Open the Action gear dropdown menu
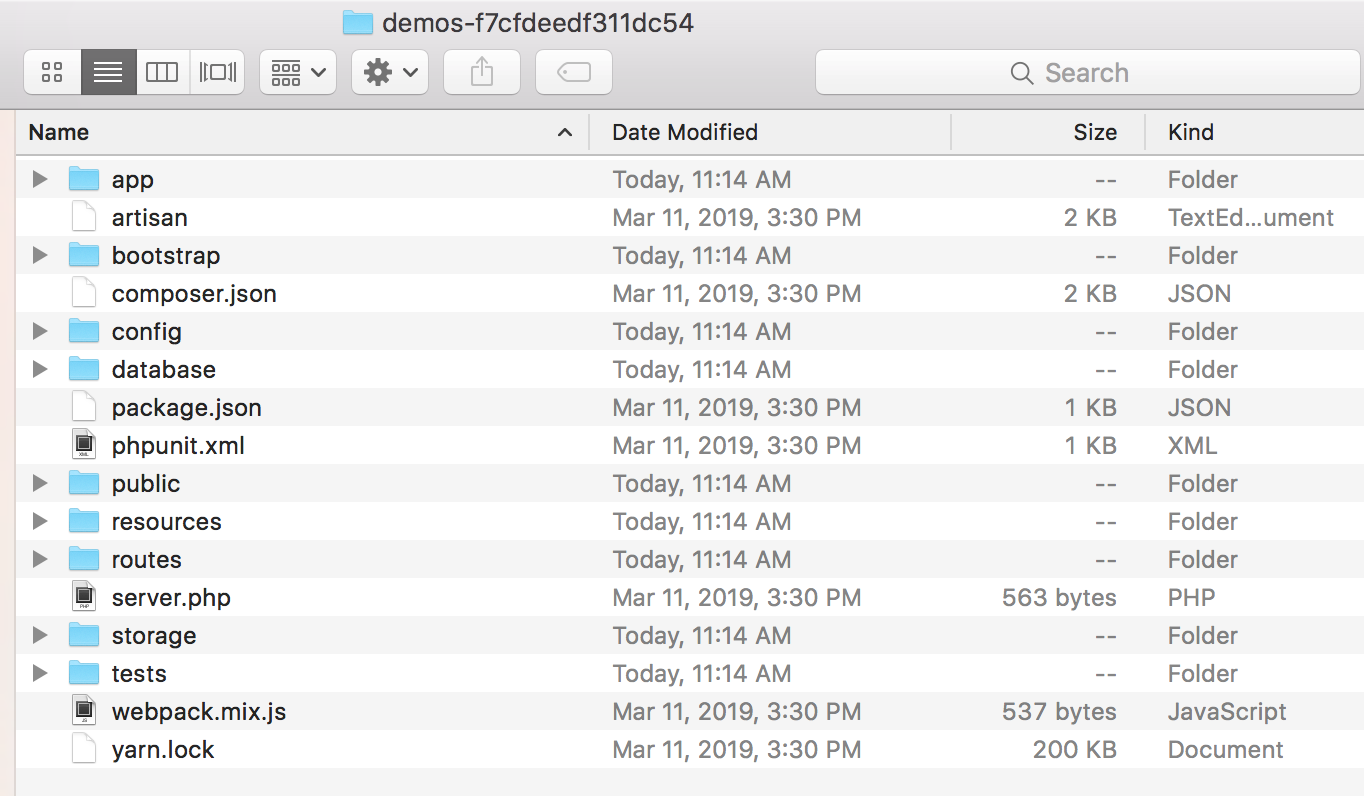Screen dimensions: 1364x796 390,72
